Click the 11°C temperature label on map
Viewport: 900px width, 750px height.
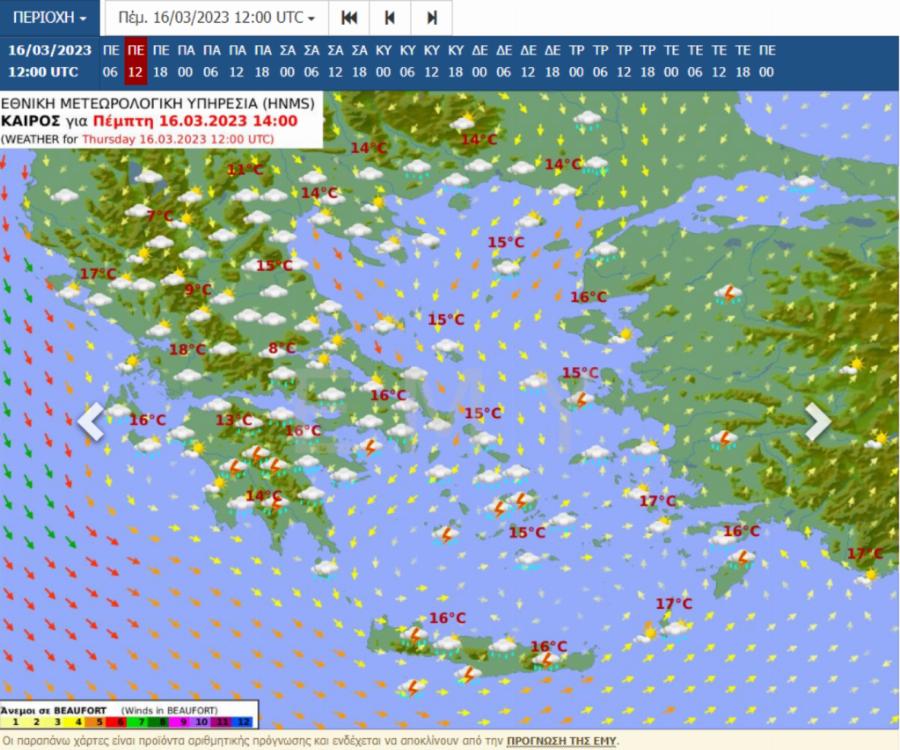245,170
